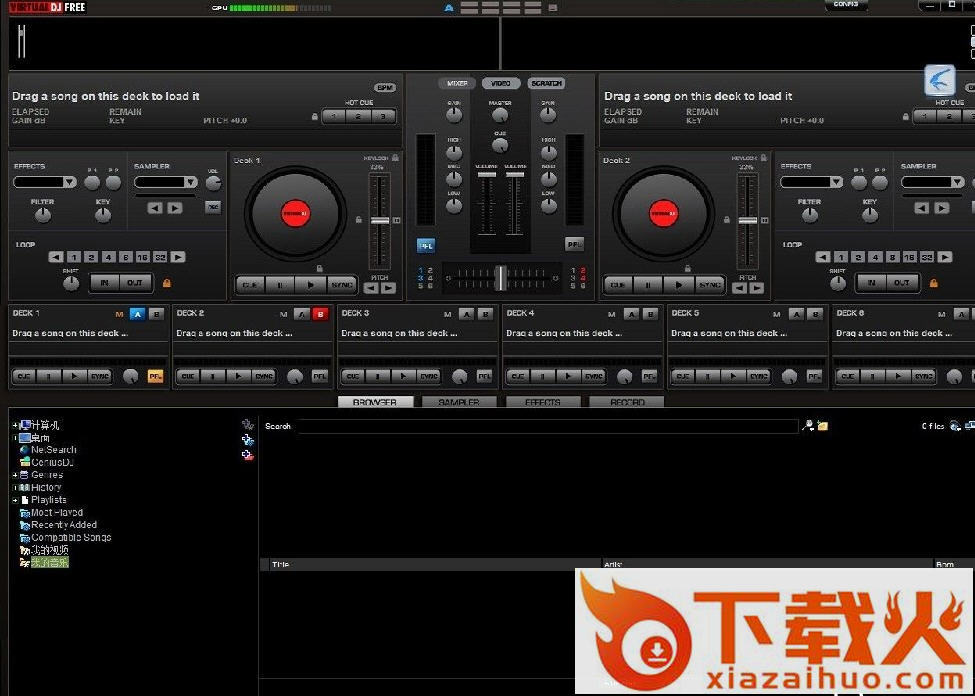Nudge Deck 1 pitch up with right arrow
975x696 pixels.
[389, 288]
